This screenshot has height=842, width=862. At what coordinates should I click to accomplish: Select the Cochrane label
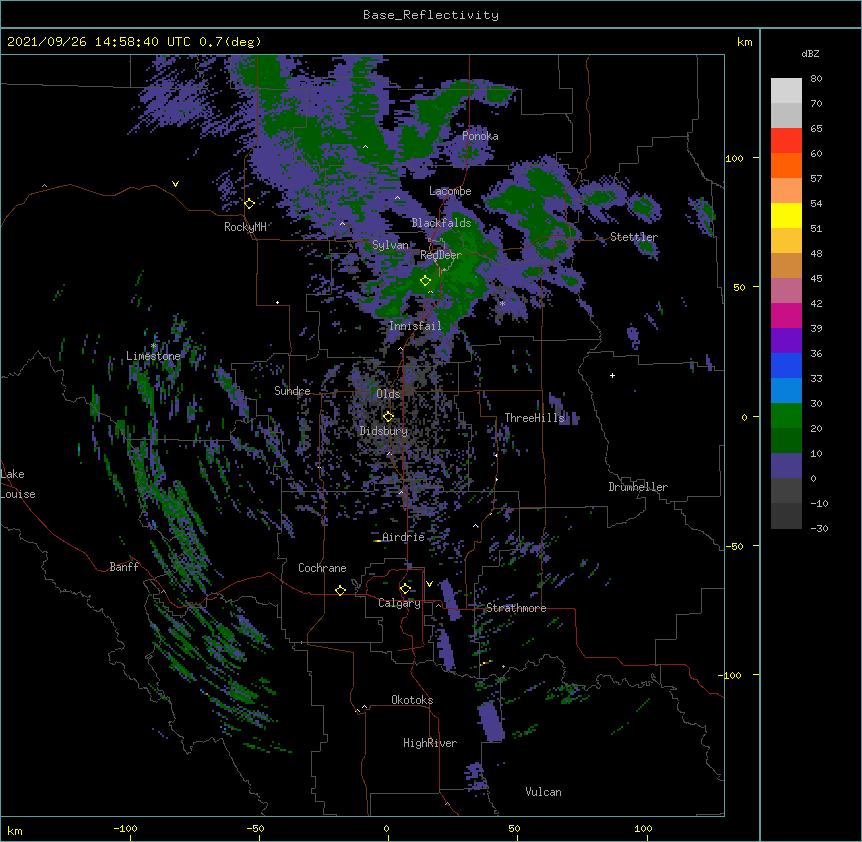pyautogui.click(x=322, y=568)
